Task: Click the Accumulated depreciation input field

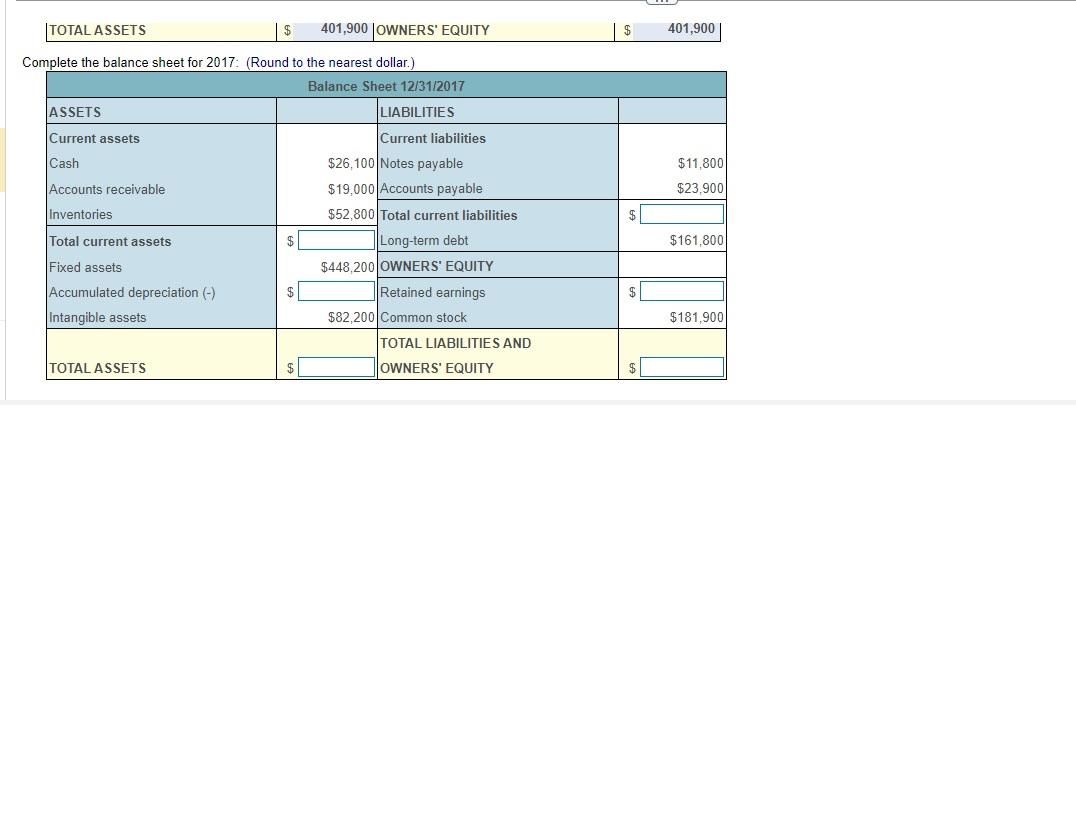Action: coord(336,292)
